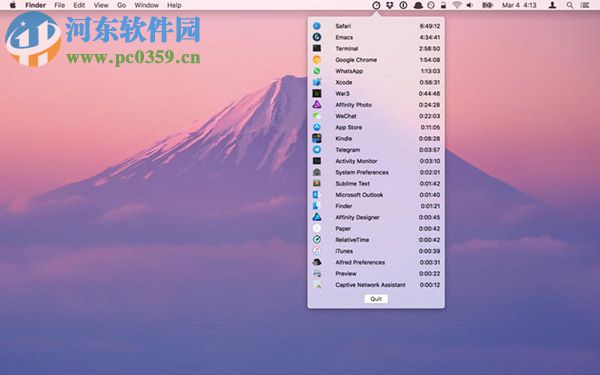Viewport: 600px width, 375px height.
Task: Click the Emacs app icon
Action: (317, 37)
